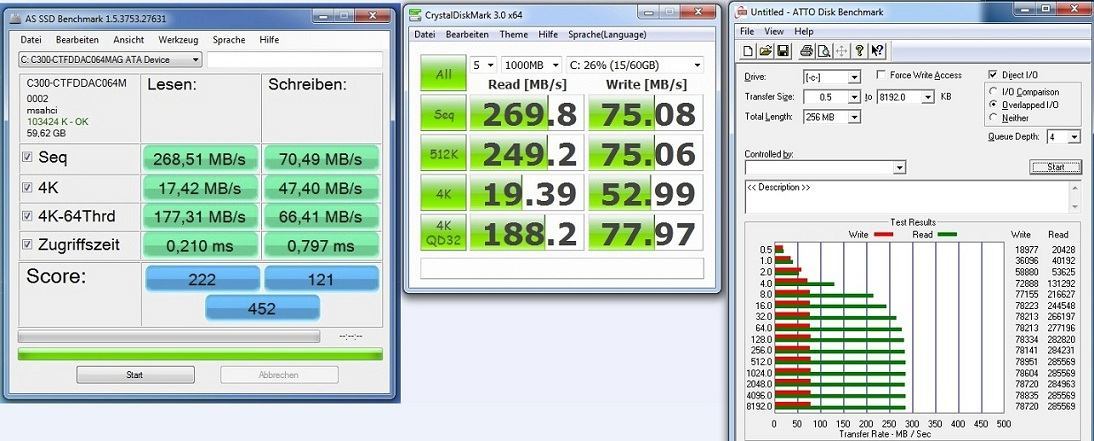
Task: Click the green progress bar in AS SSD
Action: [x=200, y=354]
